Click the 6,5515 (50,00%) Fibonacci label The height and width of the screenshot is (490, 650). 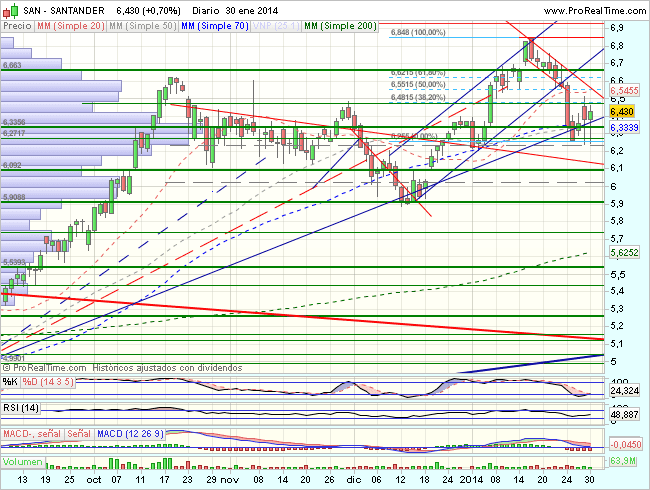coord(418,85)
